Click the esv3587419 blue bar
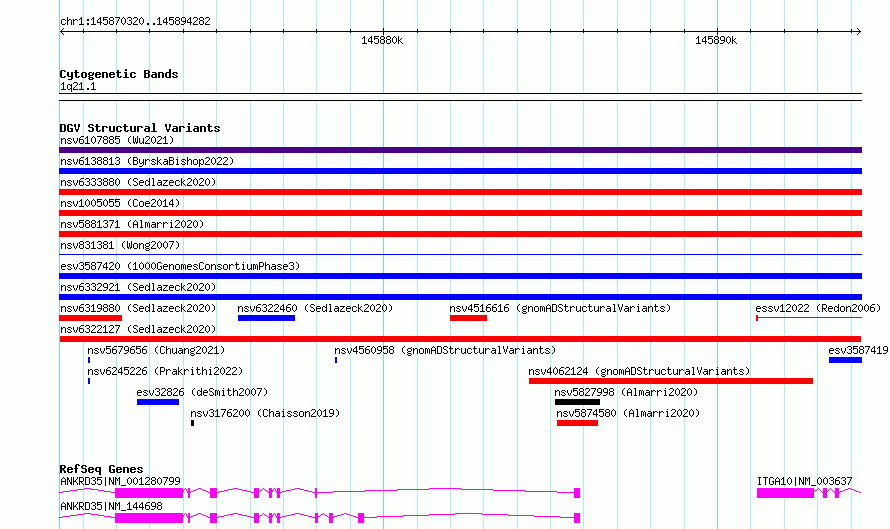Viewport: 890px width, 529px height. coord(845,360)
